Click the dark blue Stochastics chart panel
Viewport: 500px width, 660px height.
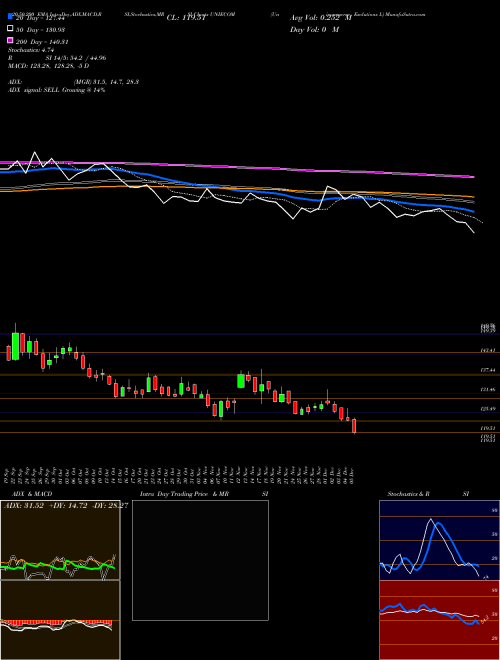pyautogui.click(x=439, y=540)
